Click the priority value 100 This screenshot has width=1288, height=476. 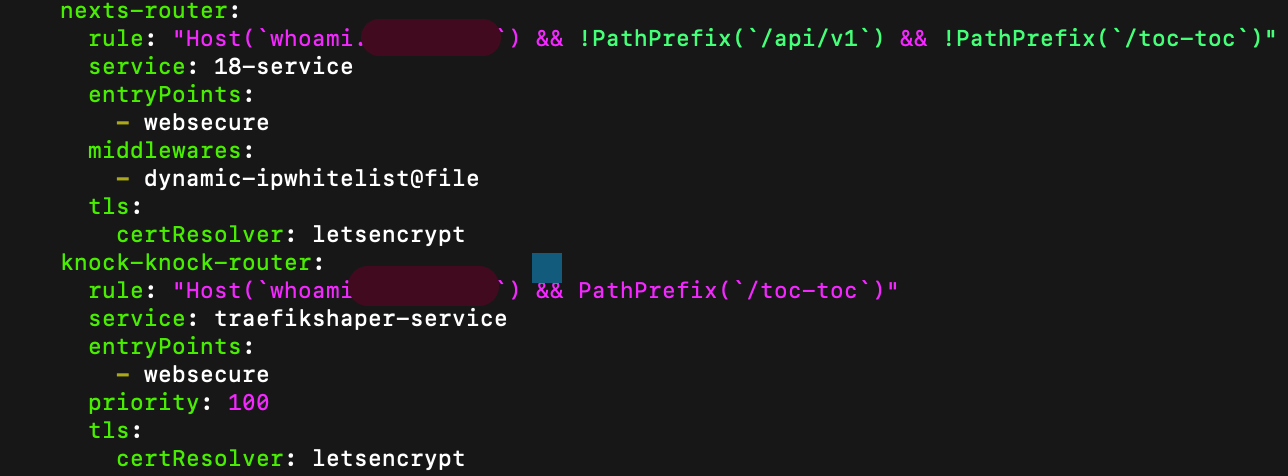tap(249, 403)
